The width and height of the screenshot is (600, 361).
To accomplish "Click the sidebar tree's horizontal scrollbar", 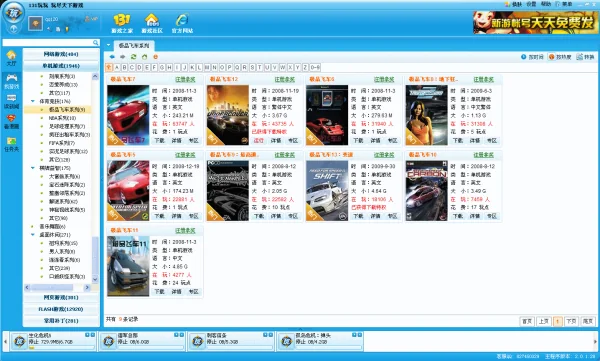I will coord(57,287).
